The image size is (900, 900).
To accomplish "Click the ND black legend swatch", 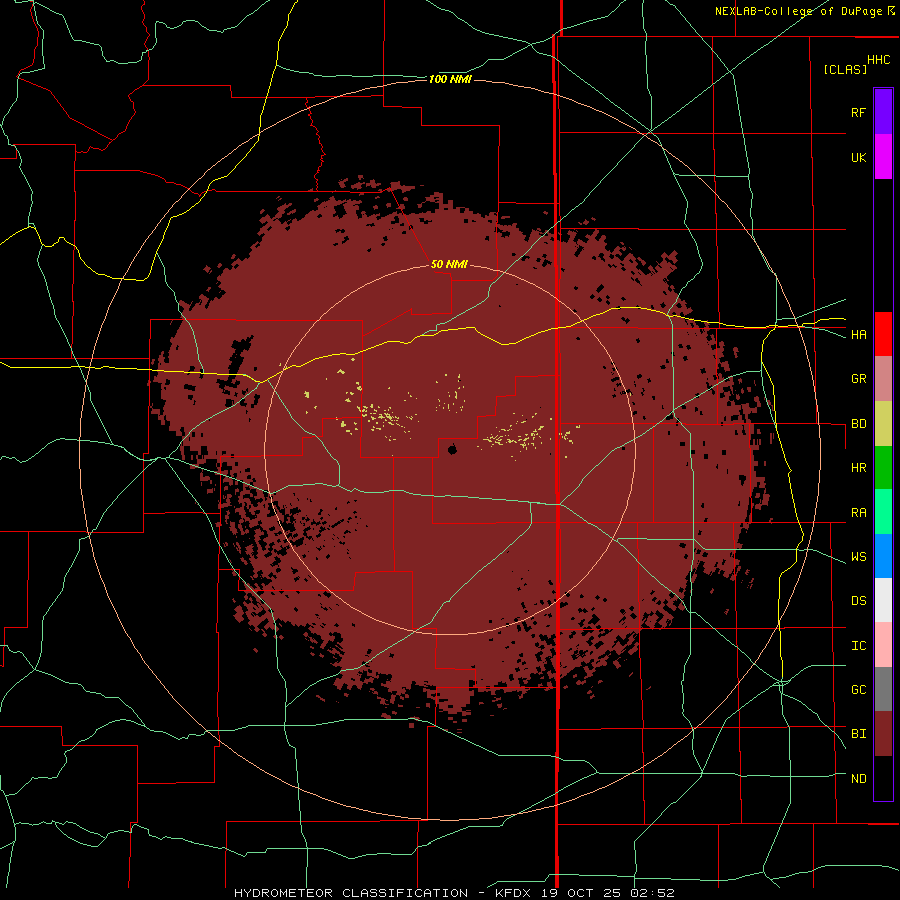I will pyautogui.click(x=883, y=778).
